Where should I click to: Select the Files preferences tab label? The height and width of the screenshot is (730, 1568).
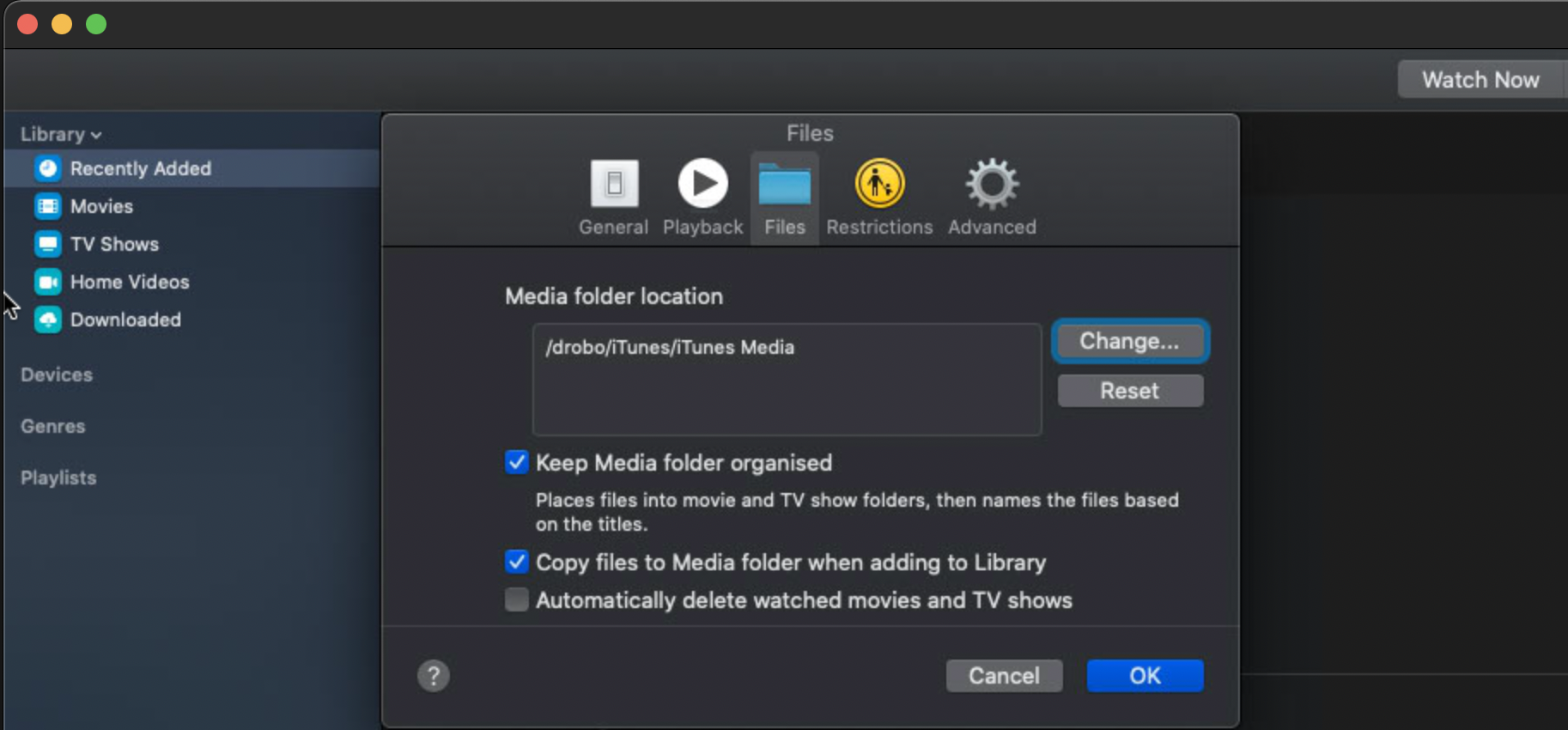785,227
